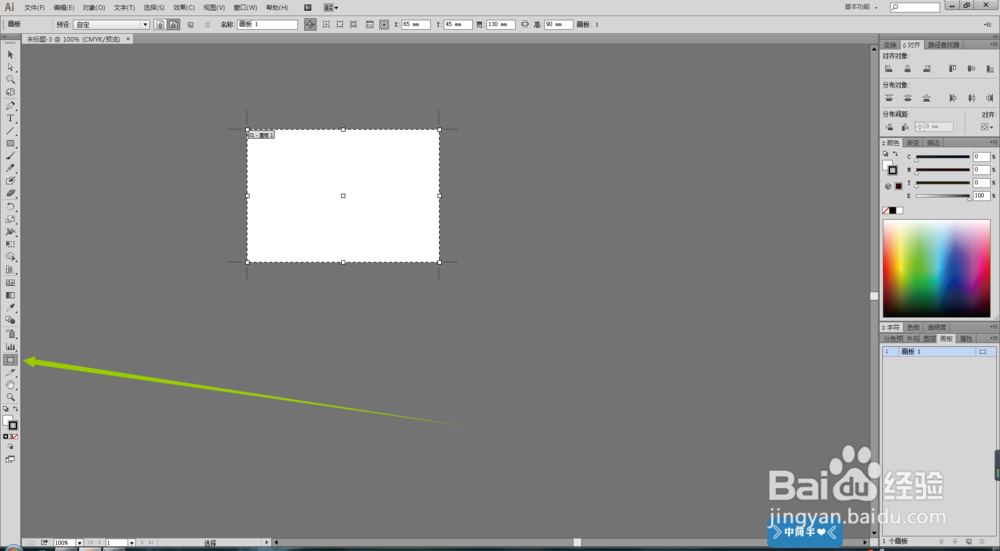Toggle move artwork with artboard
Image resolution: width=1000 pixels, height=551 pixels.
click(310, 24)
